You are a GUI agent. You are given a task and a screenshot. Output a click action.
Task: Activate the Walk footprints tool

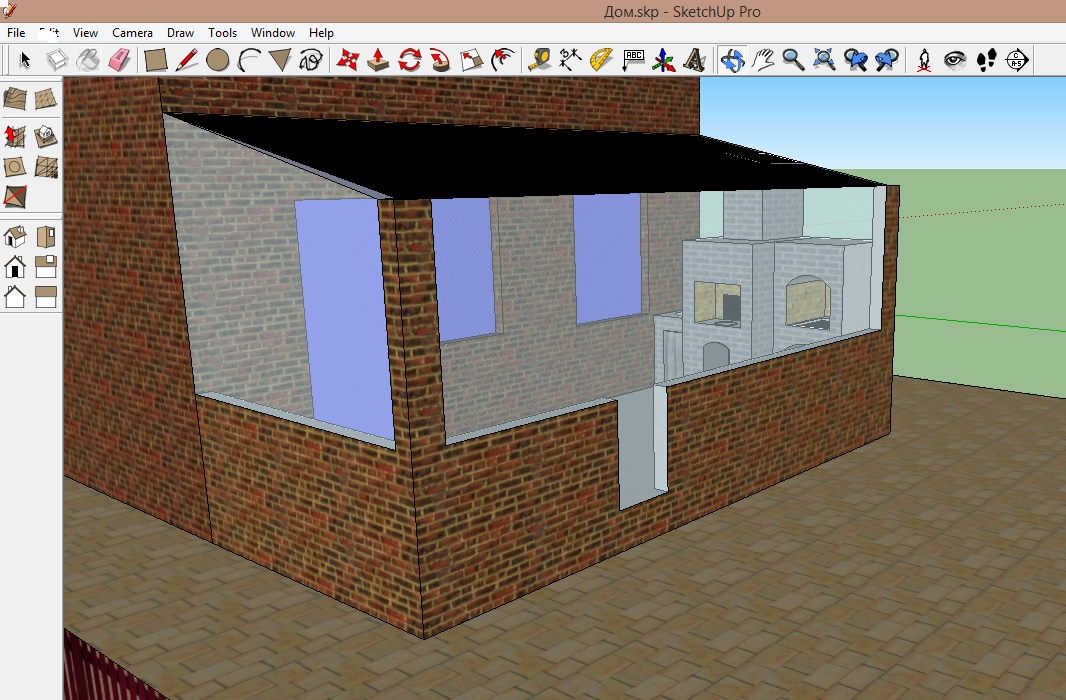click(x=986, y=60)
